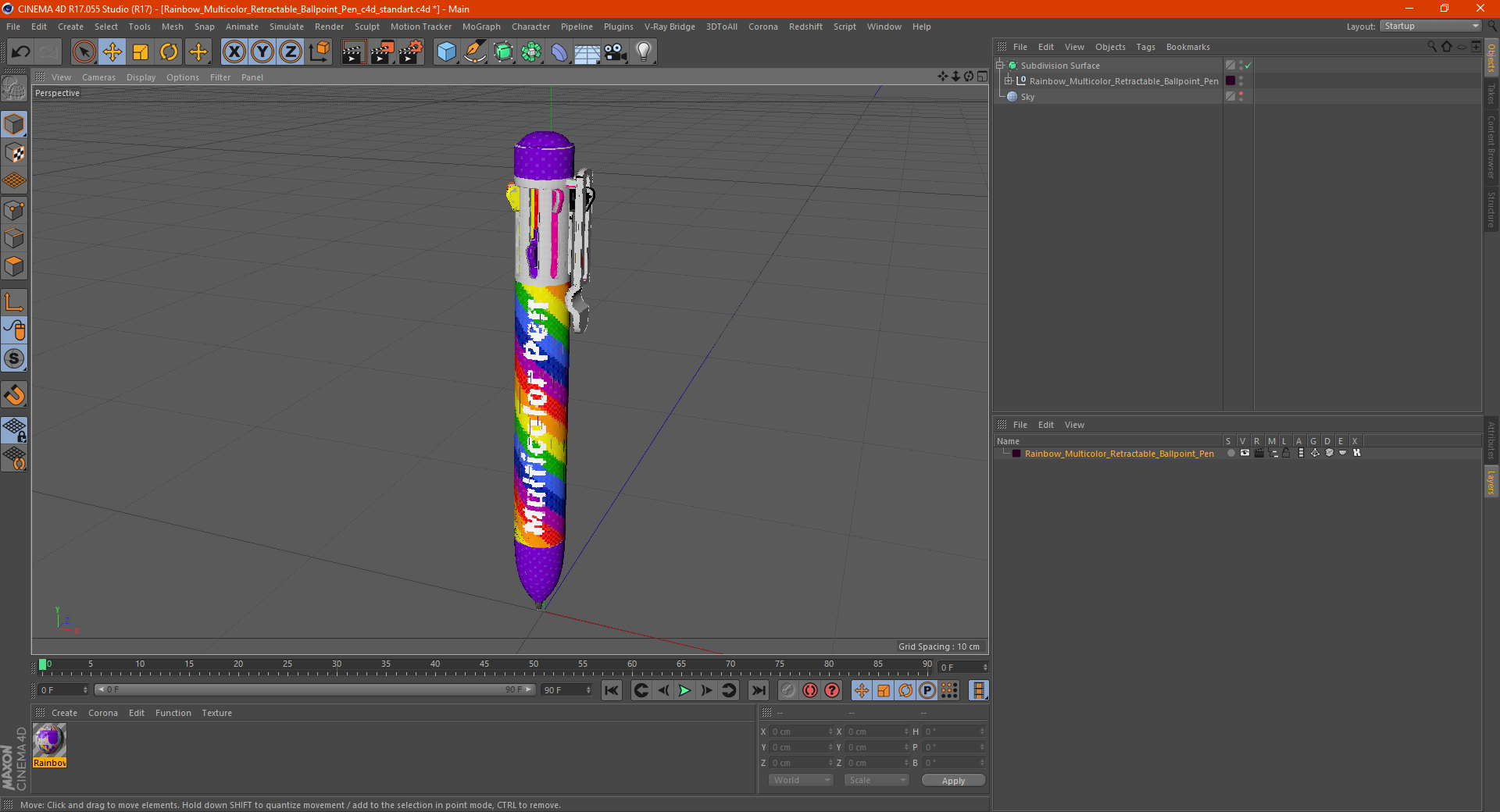Toggle Y axis lock icon
Screen dimensions: 1500x812
(262, 52)
